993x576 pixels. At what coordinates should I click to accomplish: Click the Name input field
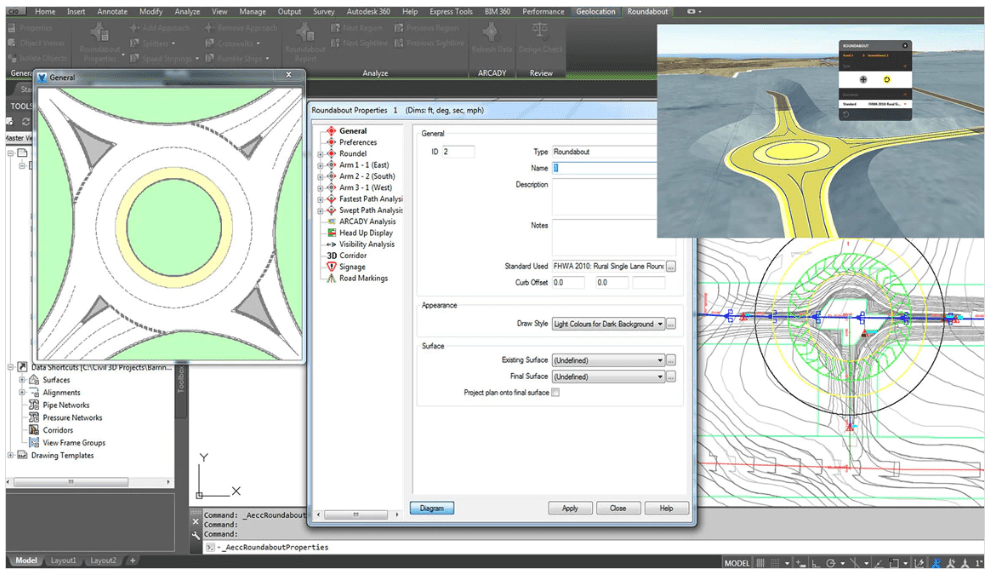coord(605,168)
